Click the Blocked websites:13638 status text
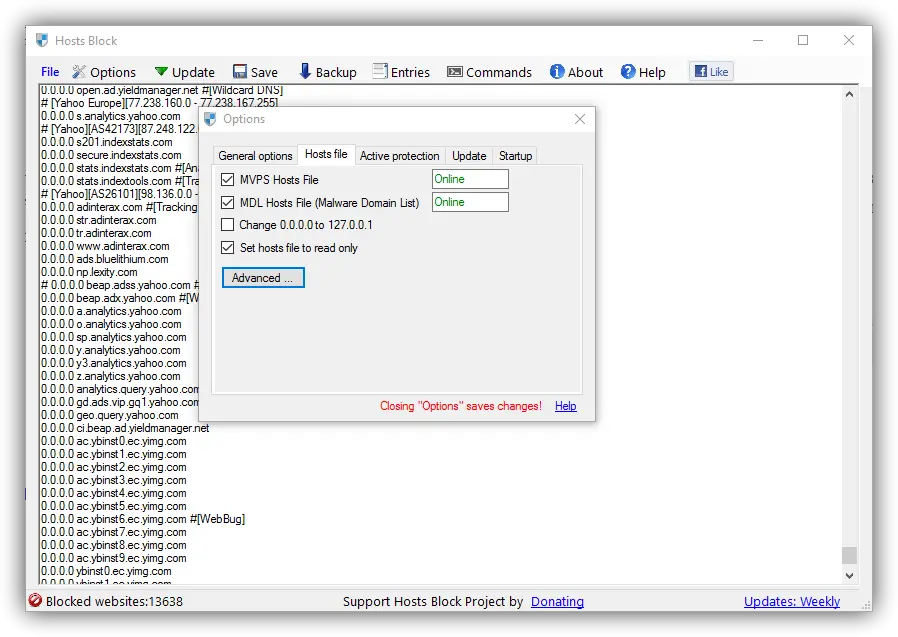The width and height of the screenshot is (898, 637). tap(114, 601)
